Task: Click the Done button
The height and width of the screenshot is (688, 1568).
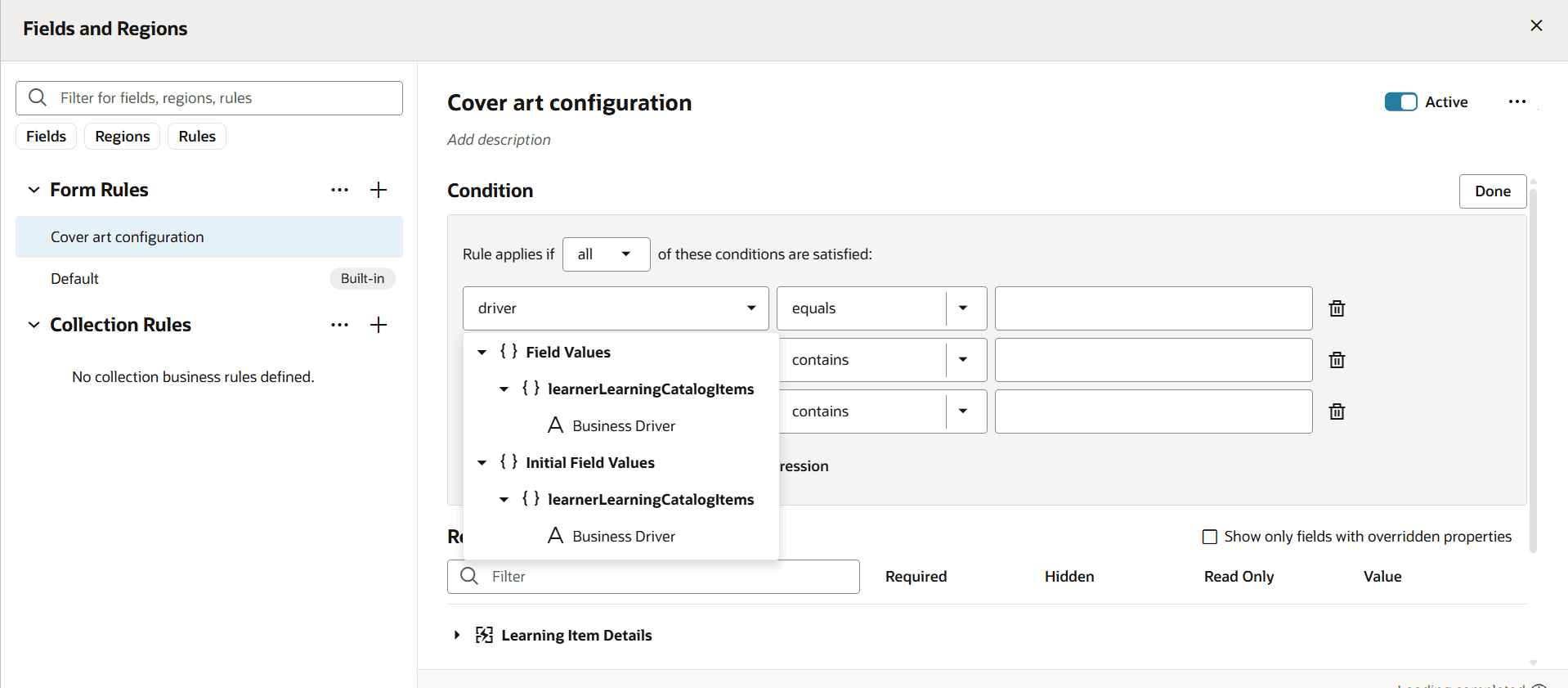Action: click(1492, 191)
